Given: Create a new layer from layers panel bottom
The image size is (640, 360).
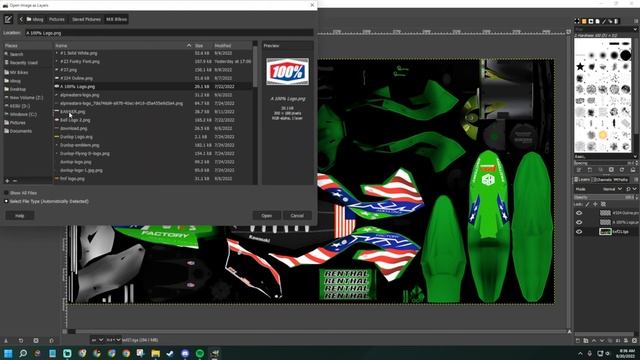Looking at the screenshot, I should [x=578, y=340].
